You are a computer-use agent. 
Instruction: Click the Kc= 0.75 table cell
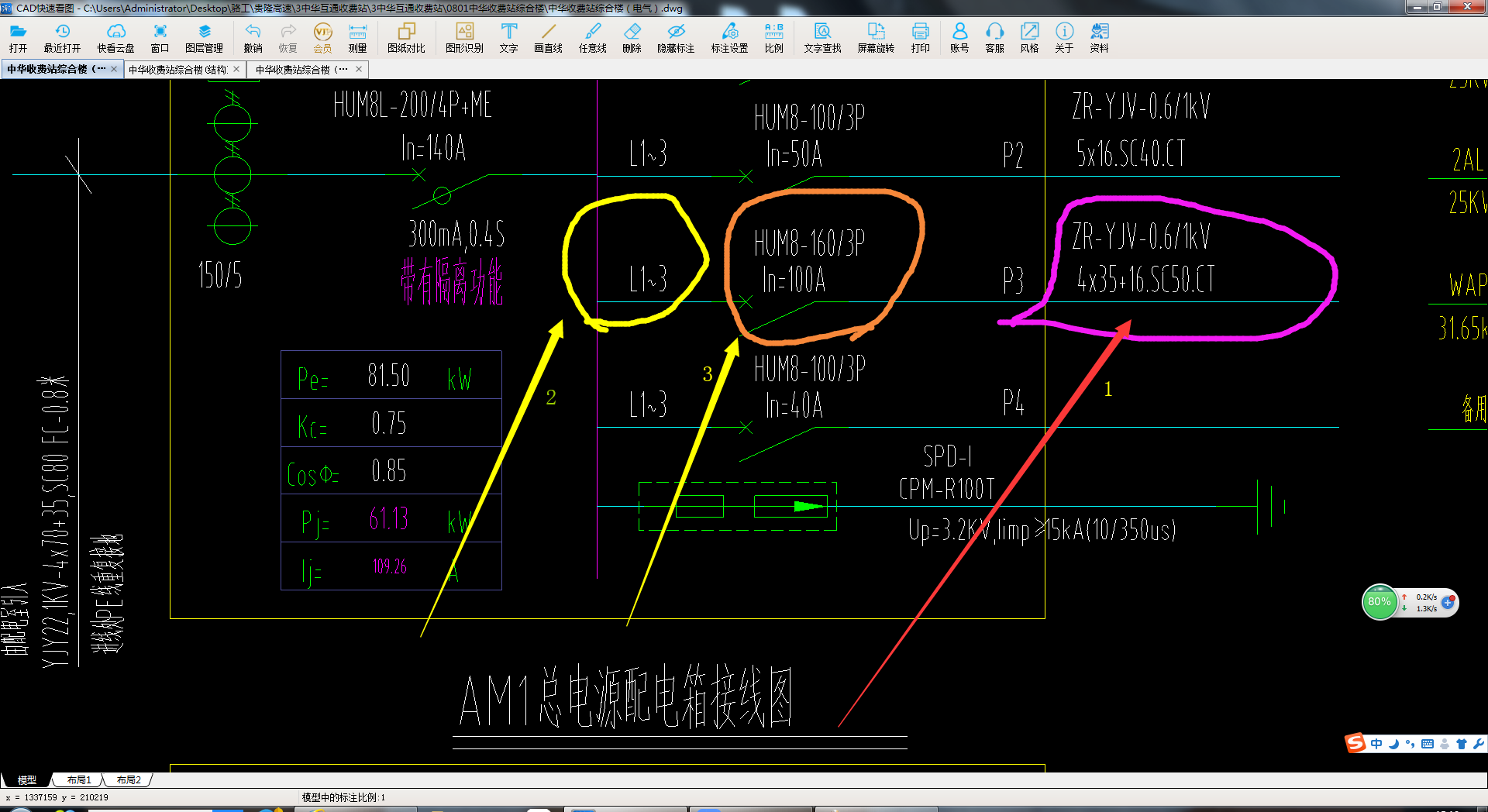391,423
